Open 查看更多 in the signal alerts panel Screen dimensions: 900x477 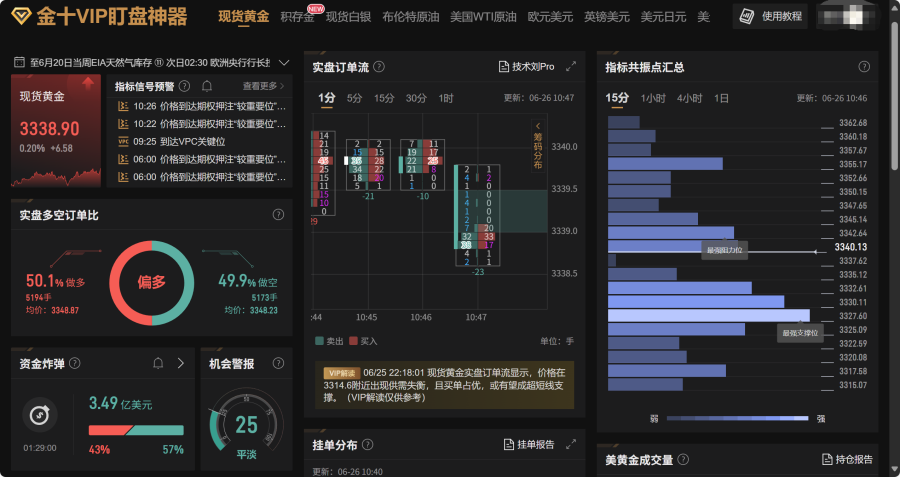coord(263,86)
